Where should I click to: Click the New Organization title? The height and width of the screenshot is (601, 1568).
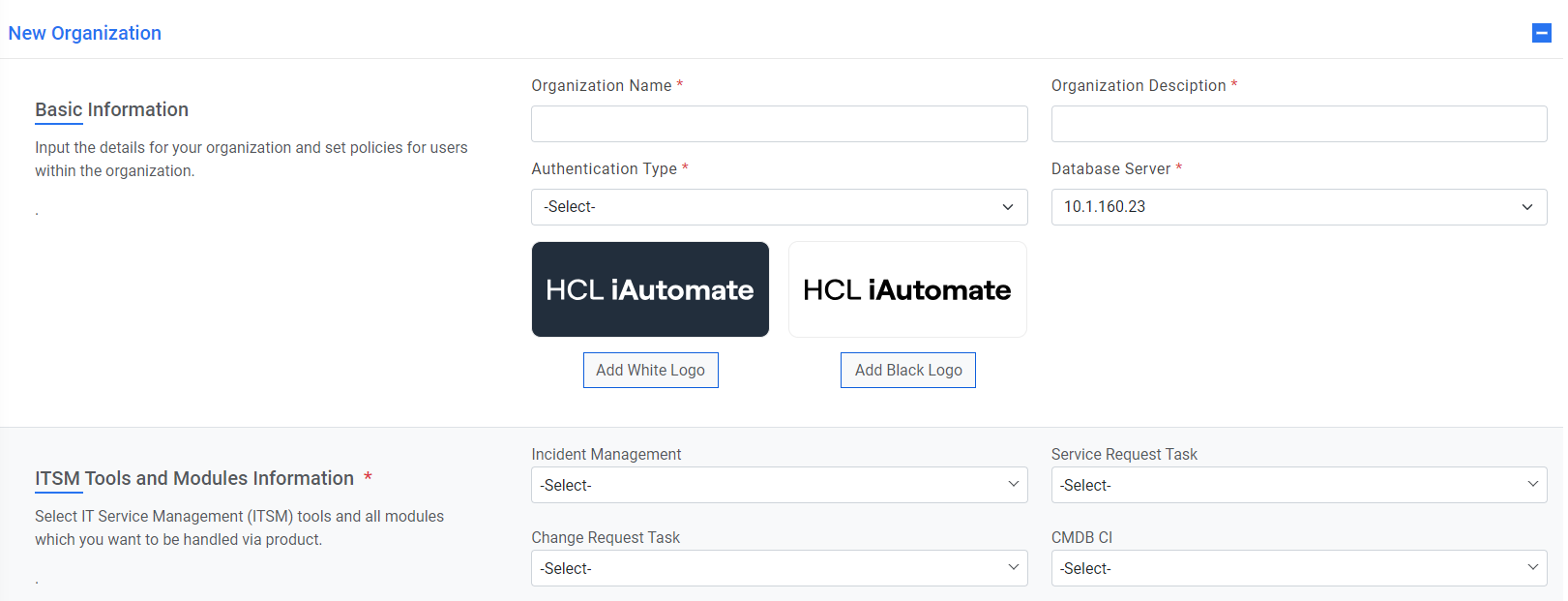point(85,33)
